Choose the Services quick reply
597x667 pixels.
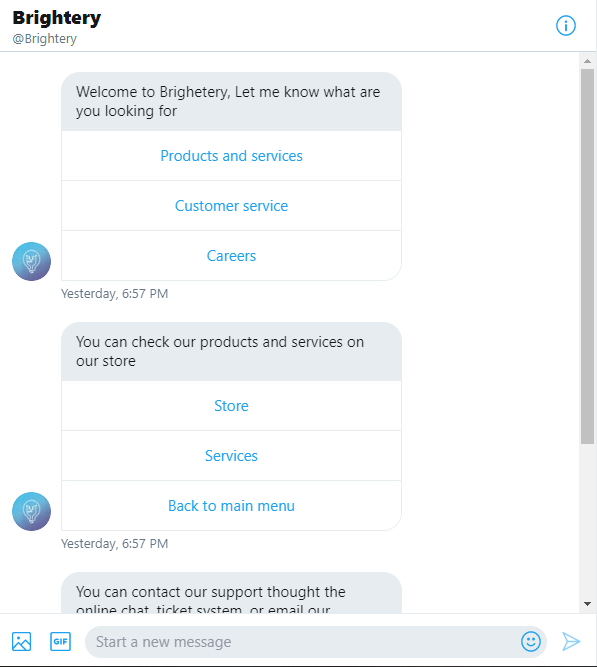click(231, 456)
